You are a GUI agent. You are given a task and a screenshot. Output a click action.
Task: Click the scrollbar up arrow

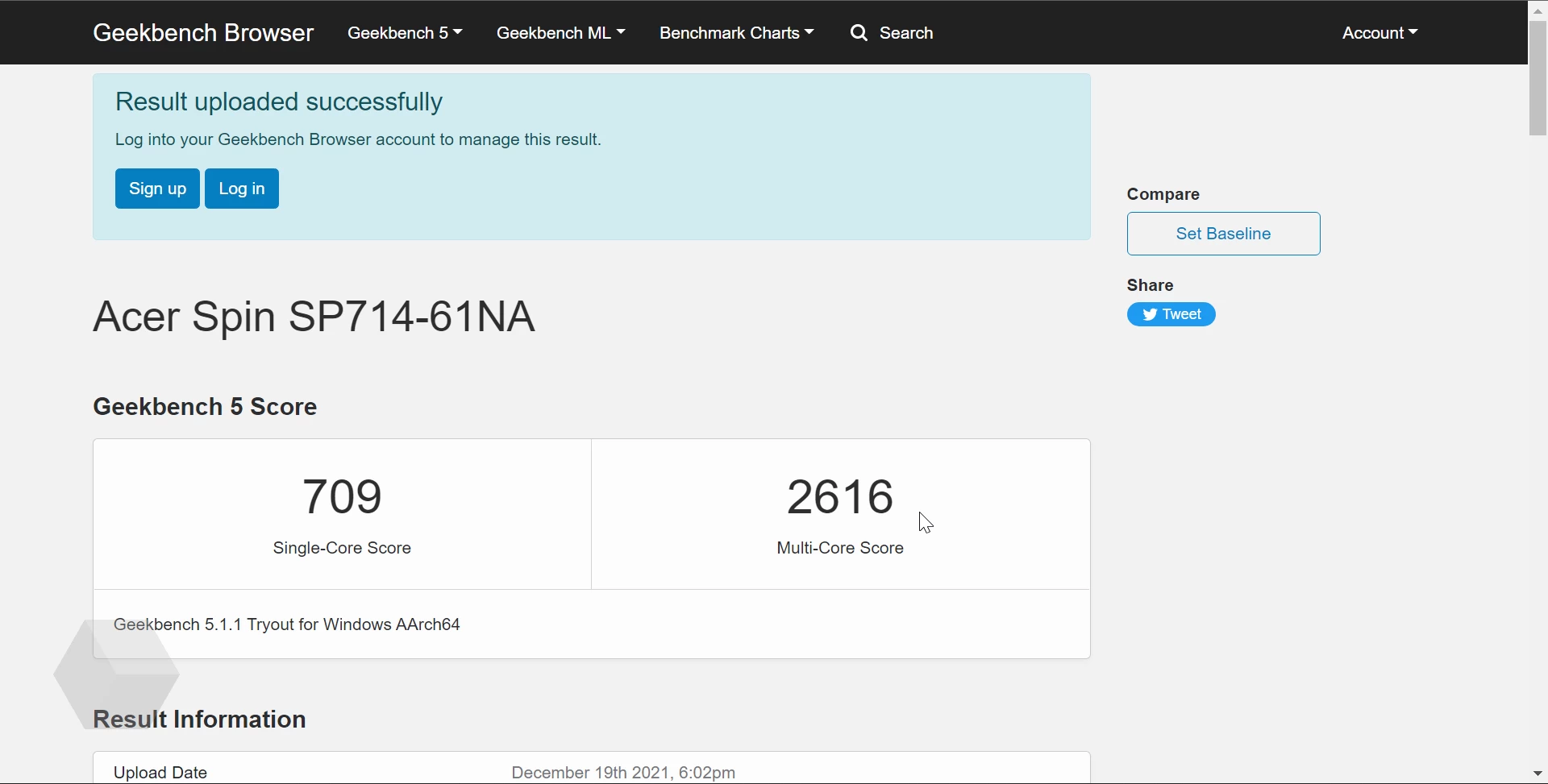pyautogui.click(x=1538, y=10)
